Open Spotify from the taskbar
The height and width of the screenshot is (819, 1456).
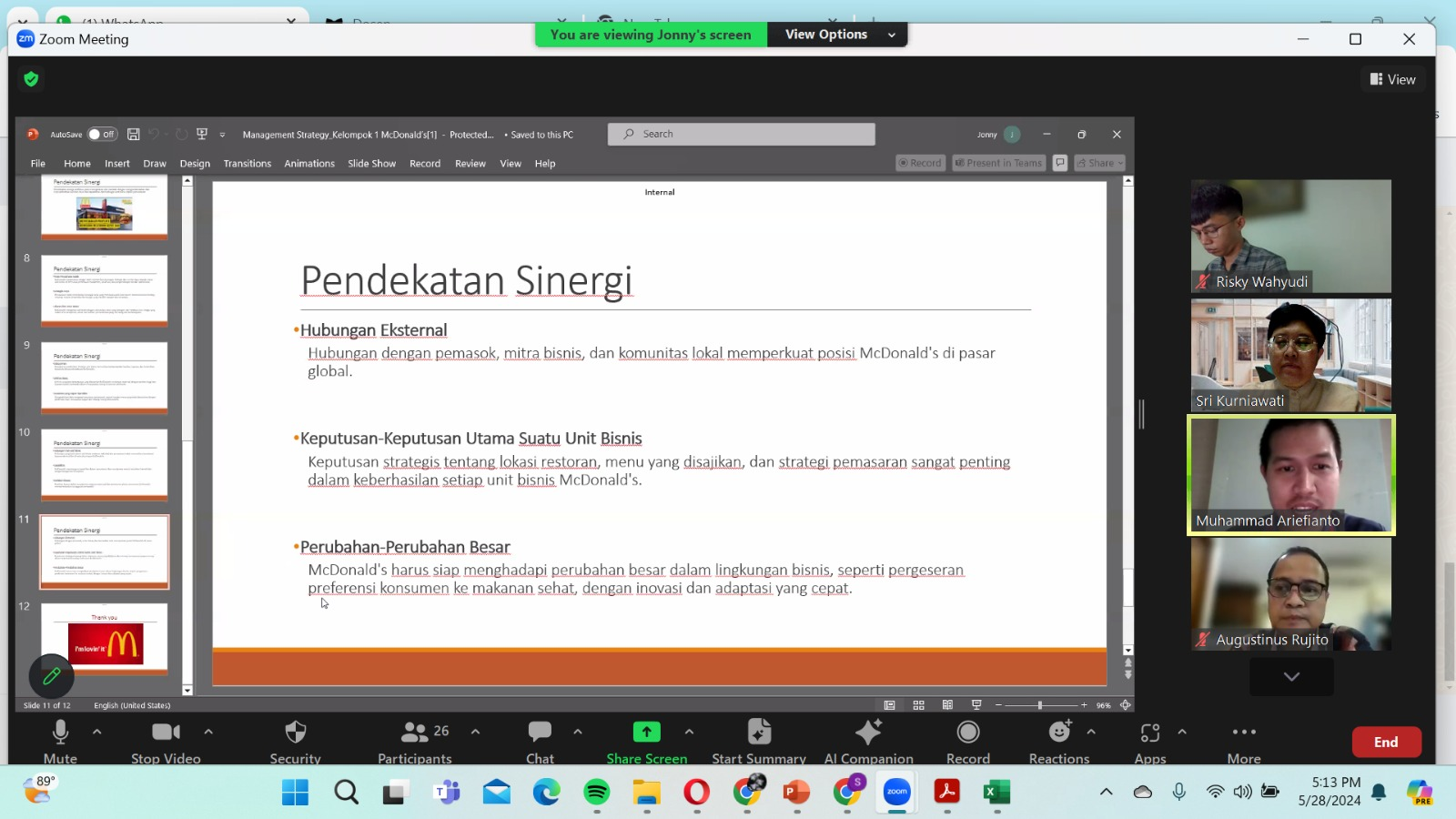(597, 793)
